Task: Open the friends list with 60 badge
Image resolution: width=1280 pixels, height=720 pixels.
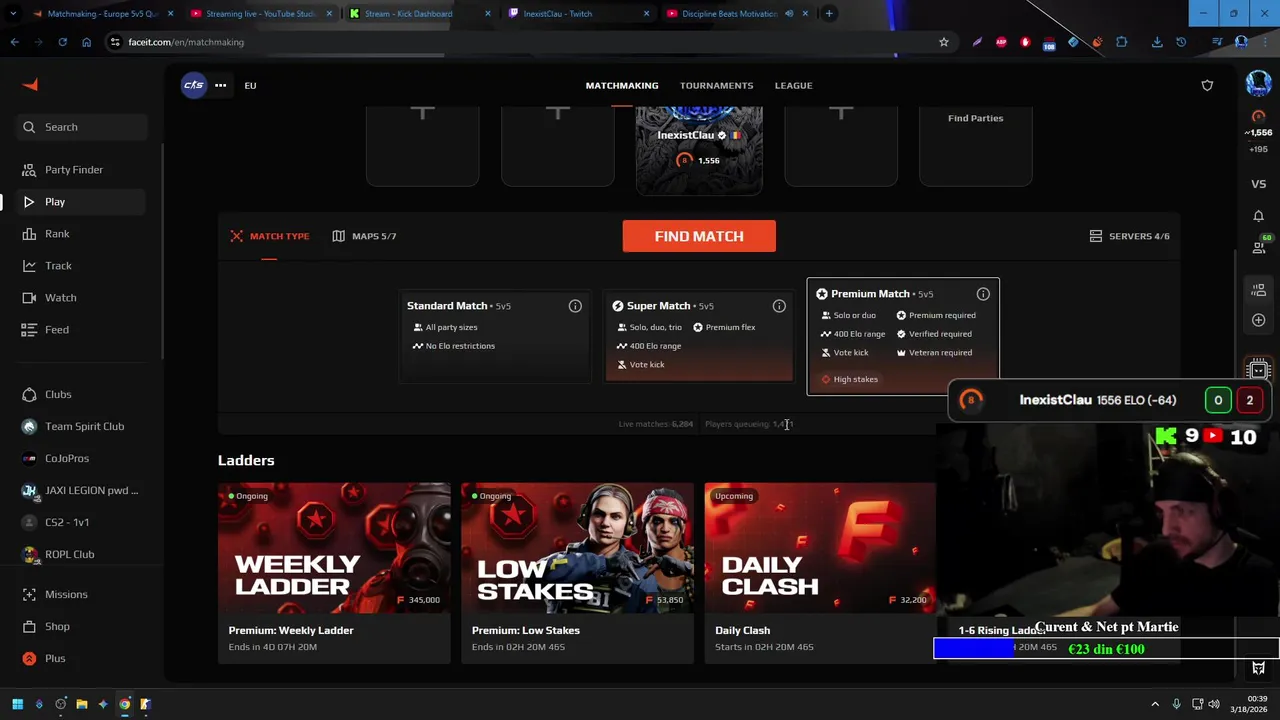Action: pos(1259,246)
